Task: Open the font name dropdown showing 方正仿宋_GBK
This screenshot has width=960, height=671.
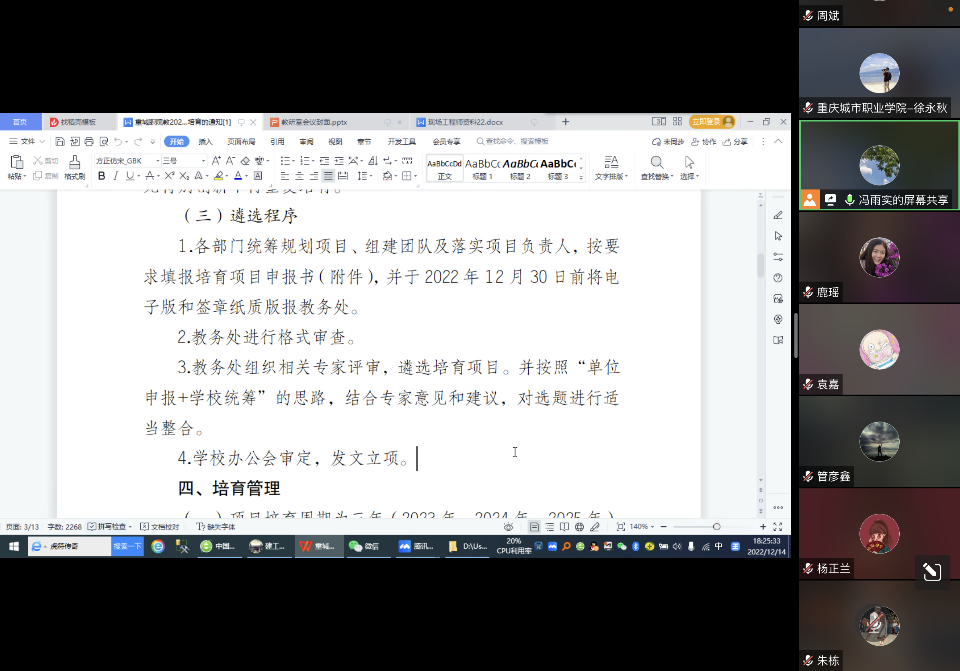Action: click(x=125, y=159)
